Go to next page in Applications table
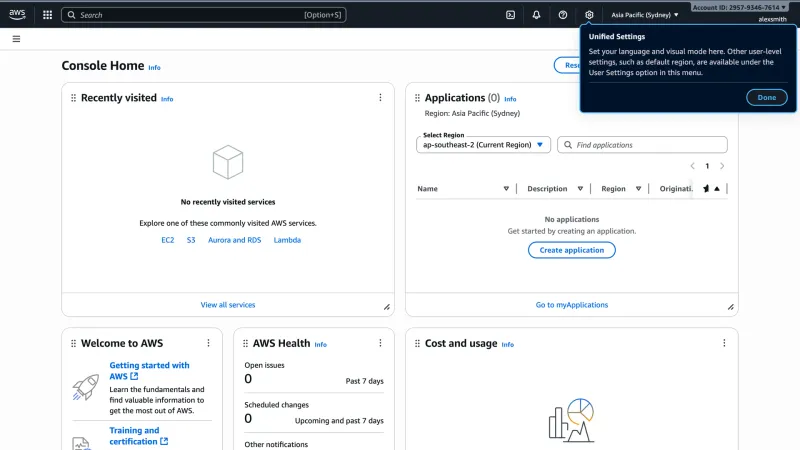Viewport: 800px width, 450px height. pyautogui.click(x=722, y=166)
